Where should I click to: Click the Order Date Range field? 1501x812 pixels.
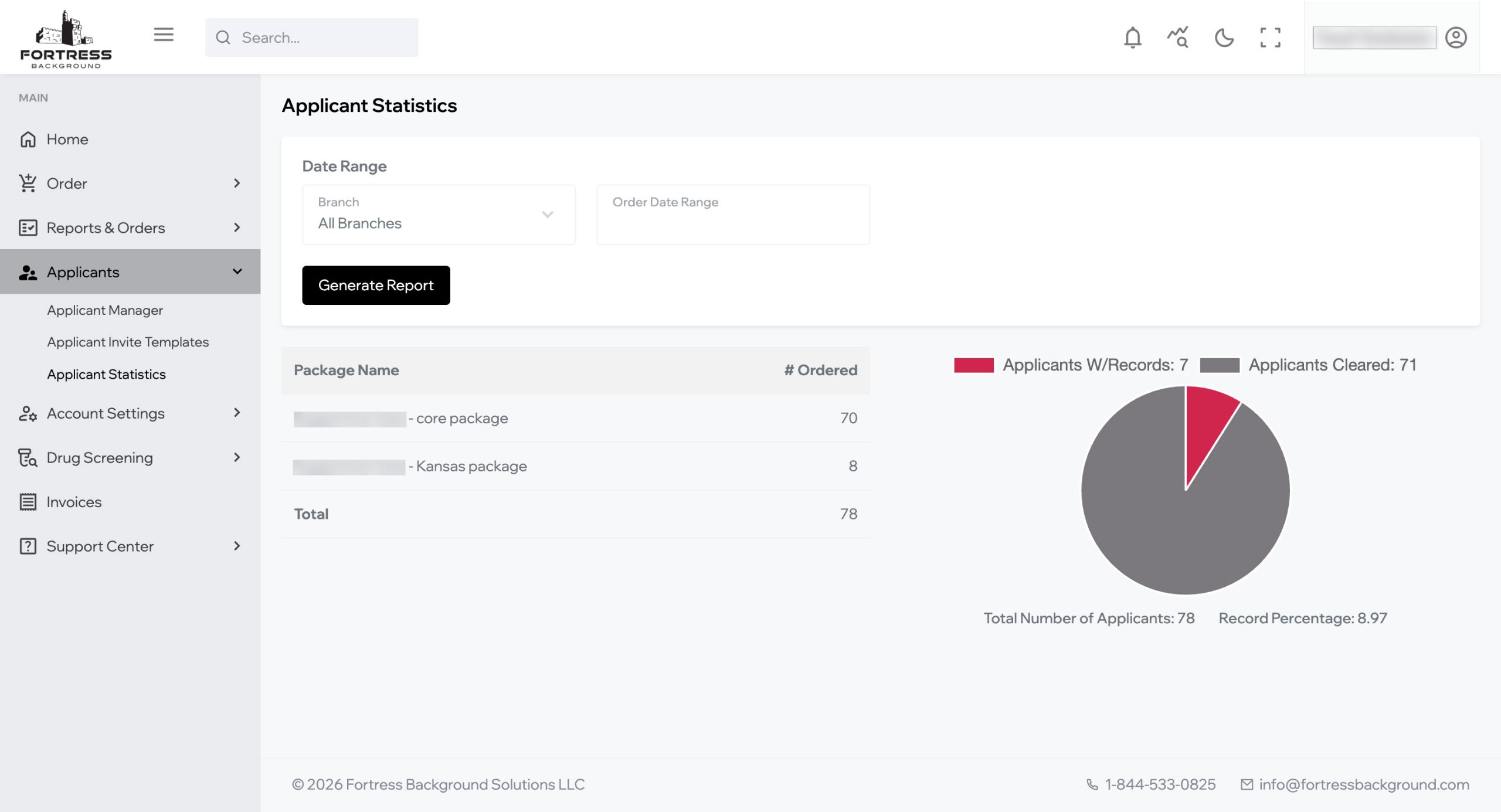coord(733,215)
